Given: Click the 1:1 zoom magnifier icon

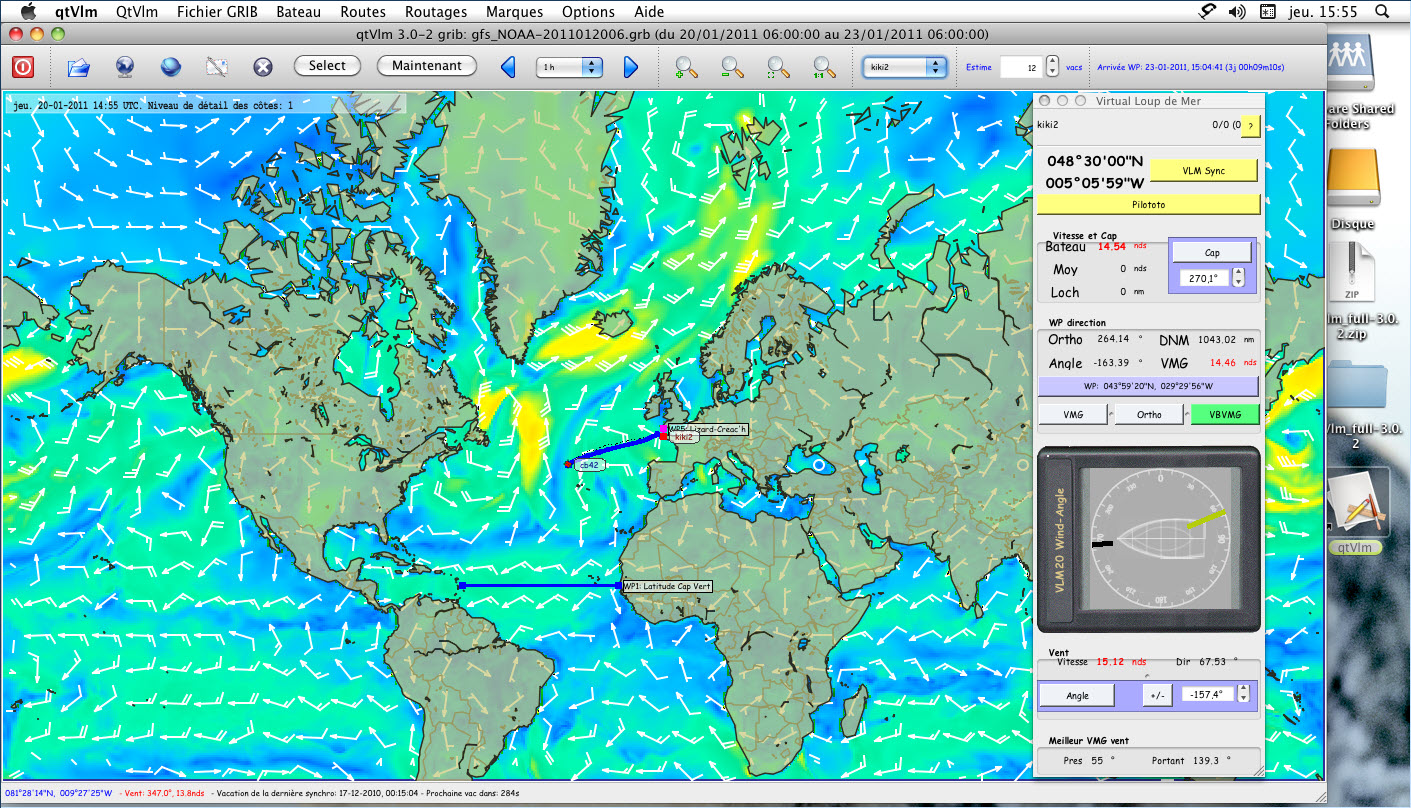Looking at the screenshot, I should [824, 67].
